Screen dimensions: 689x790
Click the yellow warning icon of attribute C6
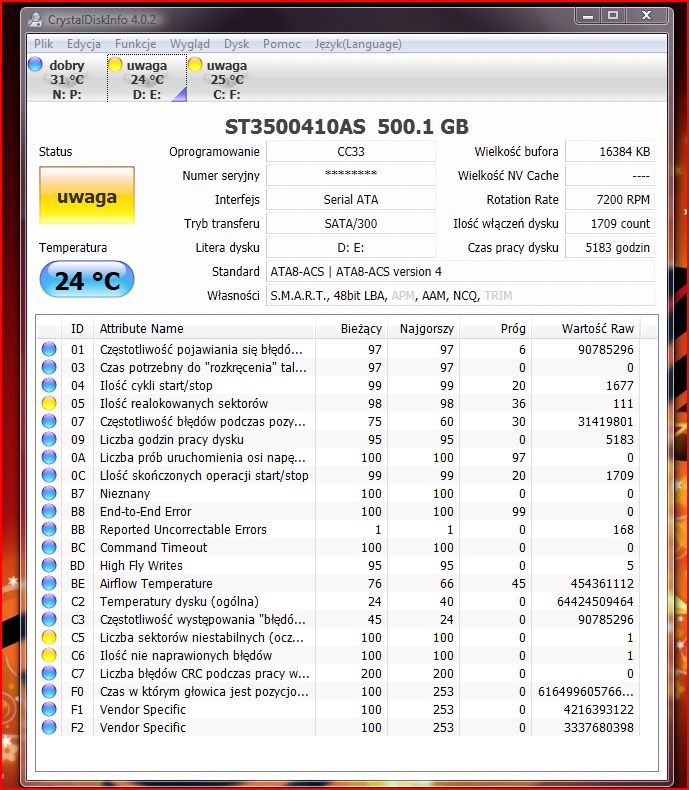pyautogui.click(x=49, y=655)
